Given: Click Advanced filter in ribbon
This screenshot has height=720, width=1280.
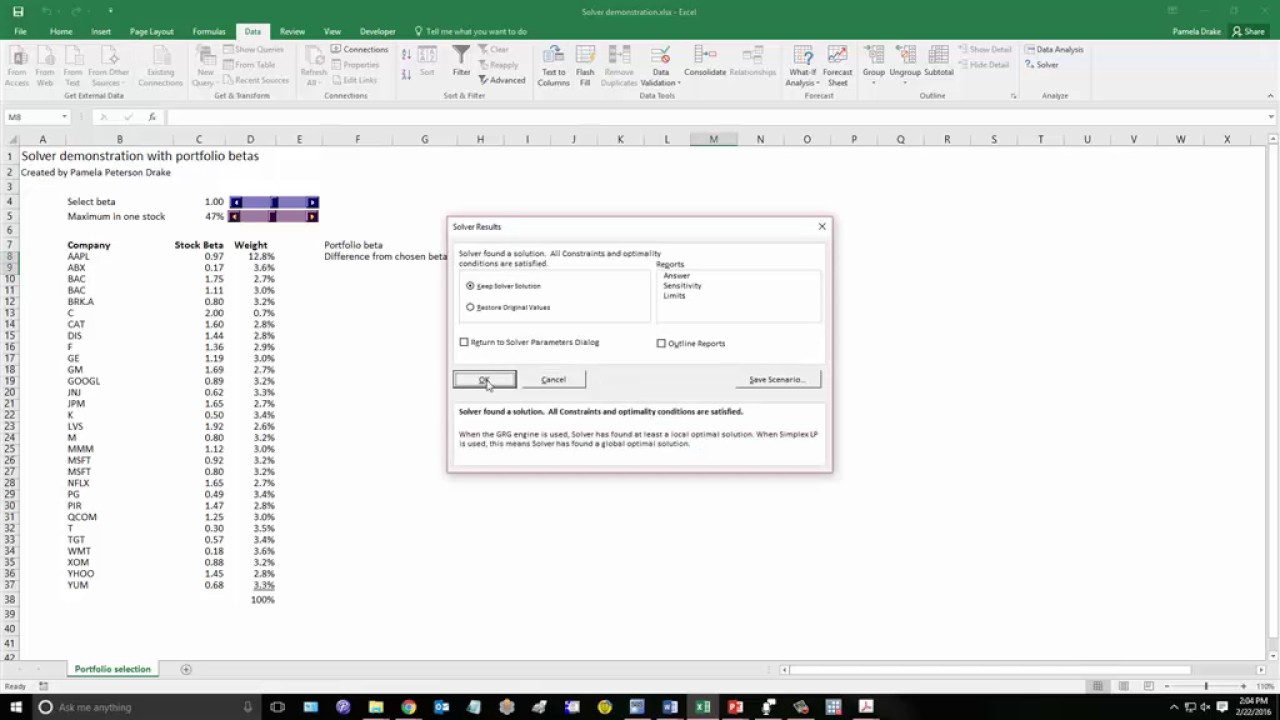Looking at the screenshot, I should (502, 80).
